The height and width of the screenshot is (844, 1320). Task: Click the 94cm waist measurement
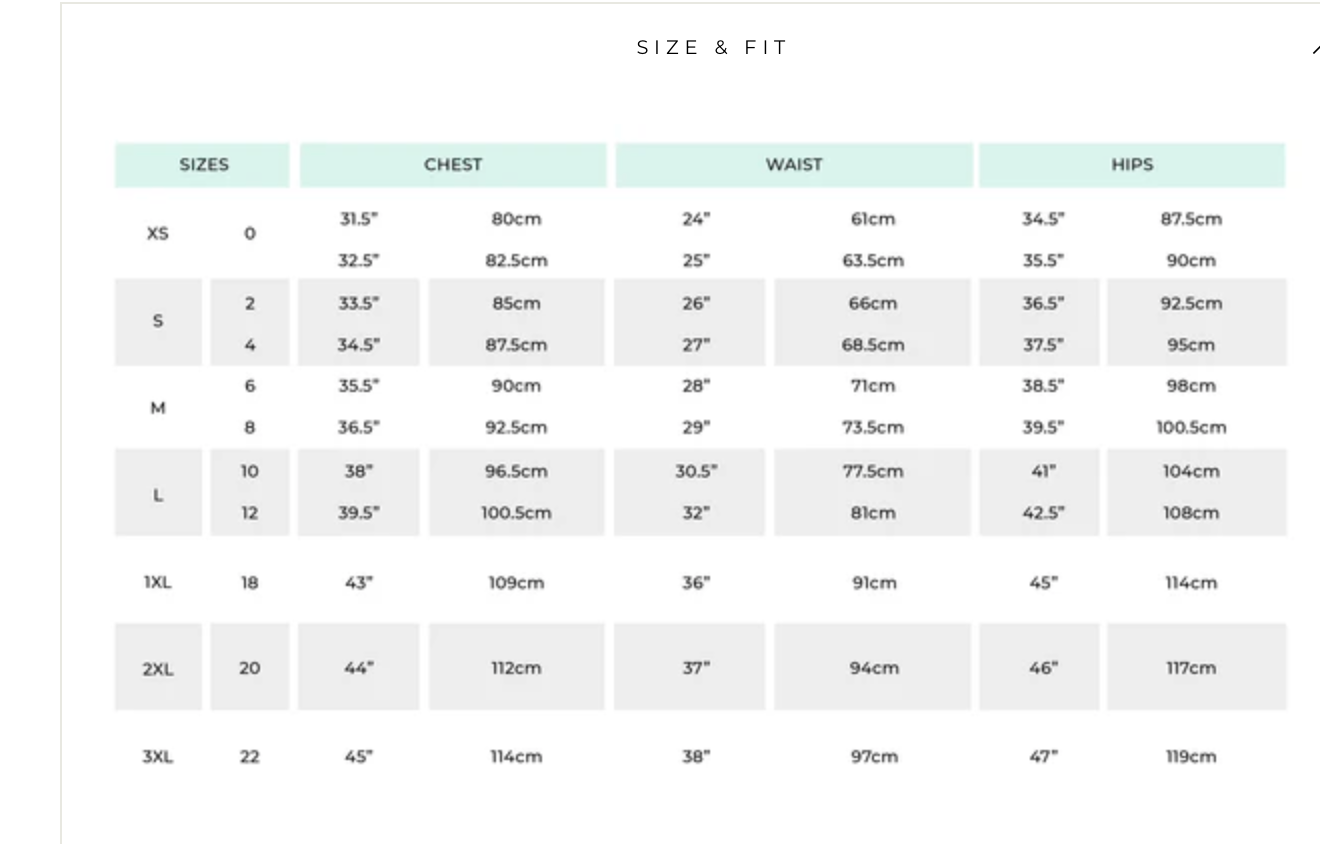(x=873, y=668)
